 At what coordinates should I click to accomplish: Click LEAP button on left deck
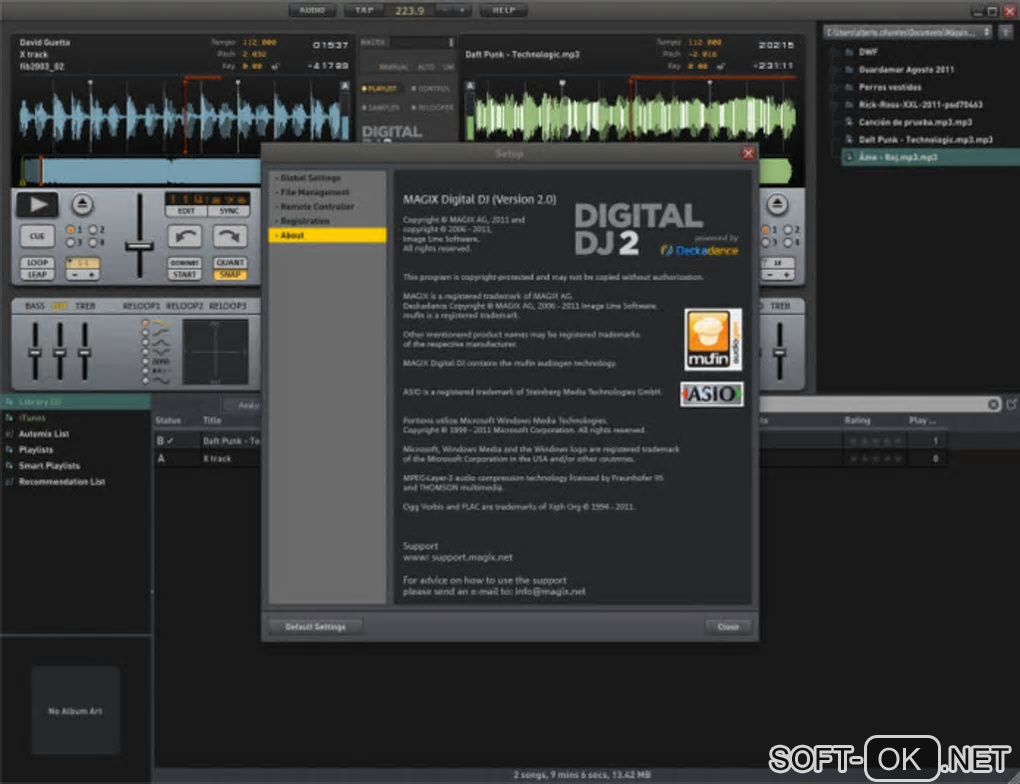click(x=37, y=275)
